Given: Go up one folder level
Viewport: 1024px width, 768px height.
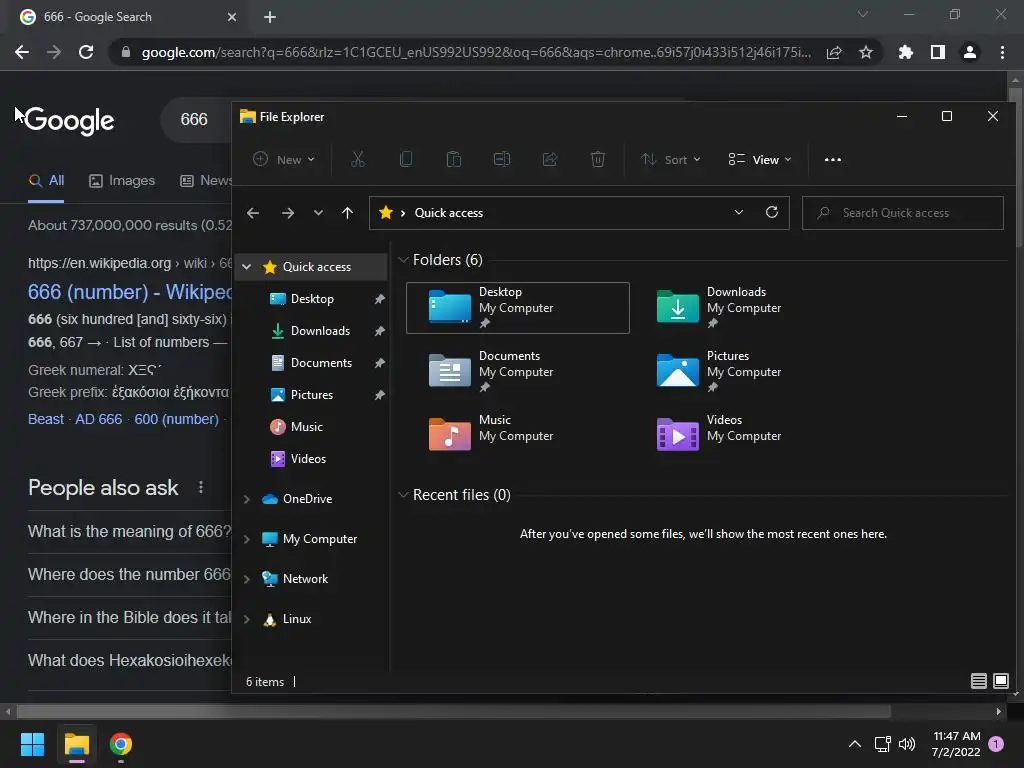Looking at the screenshot, I should 347,213.
